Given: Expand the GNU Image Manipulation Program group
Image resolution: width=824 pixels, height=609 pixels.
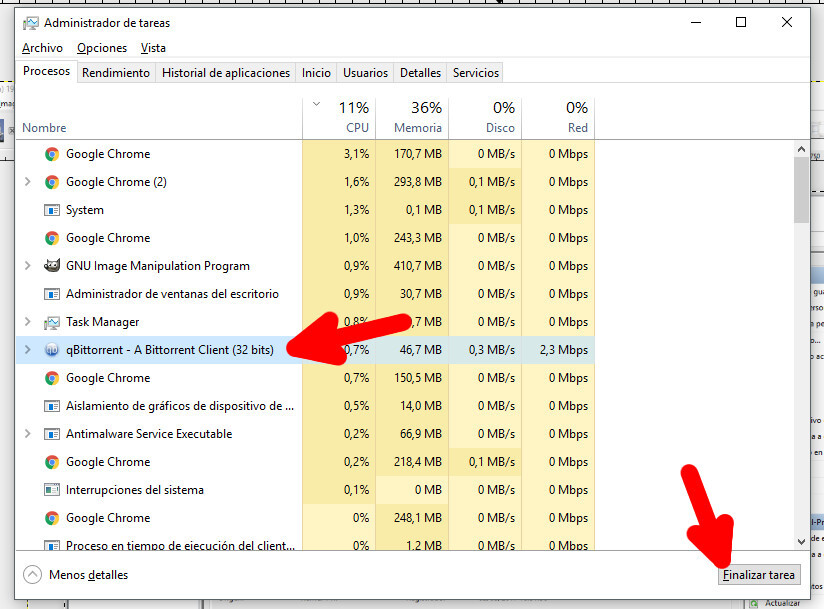Looking at the screenshot, I should tap(28, 266).
